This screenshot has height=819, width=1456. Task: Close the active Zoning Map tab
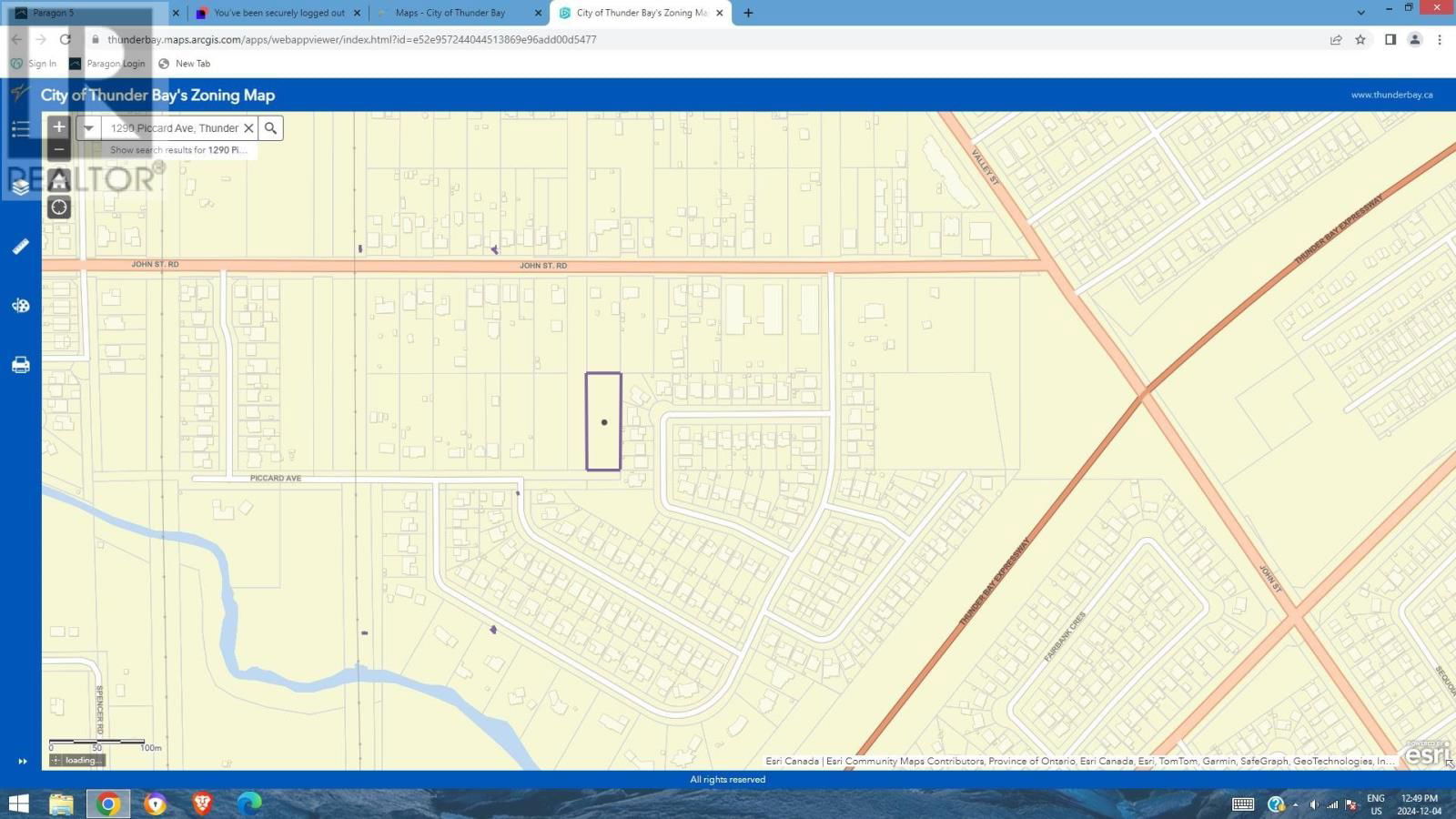(720, 13)
